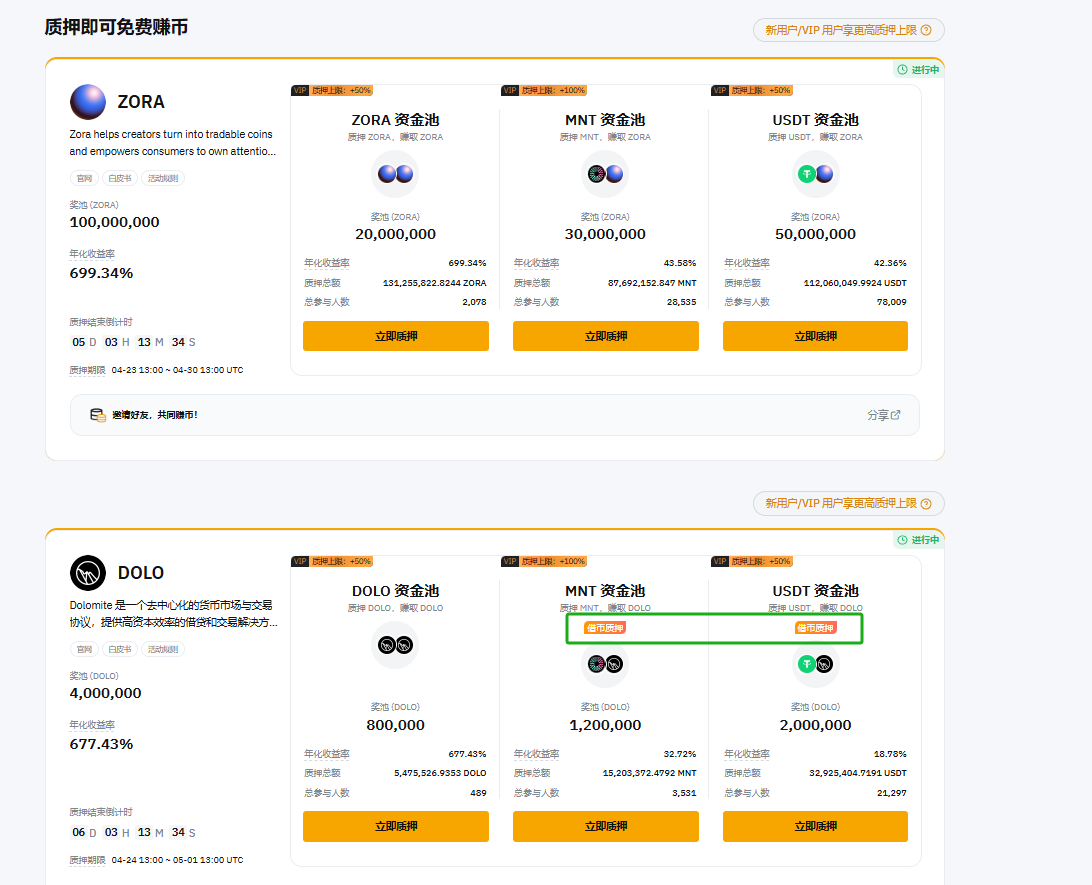This screenshot has height=885, width=1092.
Task: Click 年化收益率 label in ZORA 资金池 card
Action: pos(327,263)
